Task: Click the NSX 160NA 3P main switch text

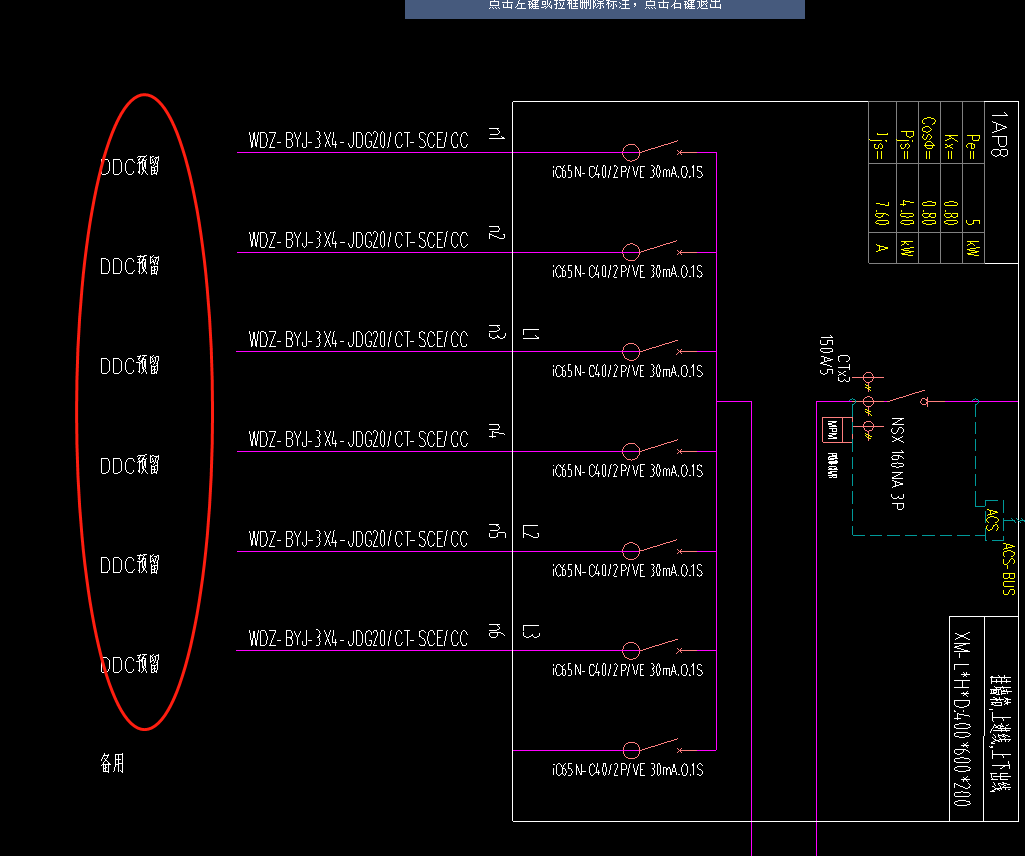Action: pyautogui.click(x=898, y=463)
